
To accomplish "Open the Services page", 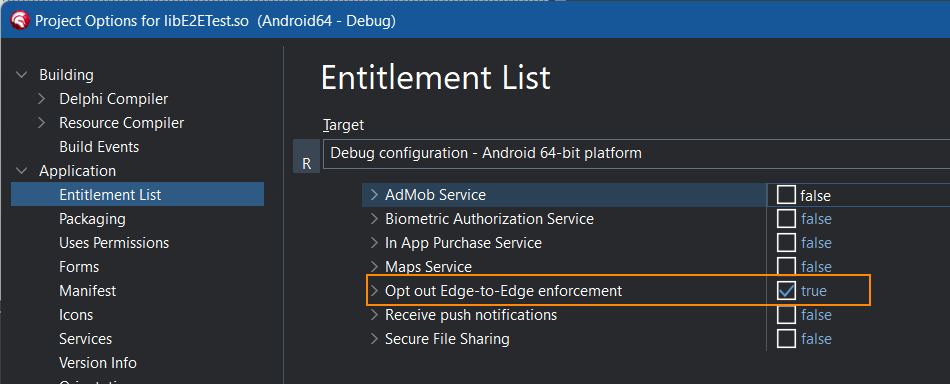I will [x=85, y=339].
